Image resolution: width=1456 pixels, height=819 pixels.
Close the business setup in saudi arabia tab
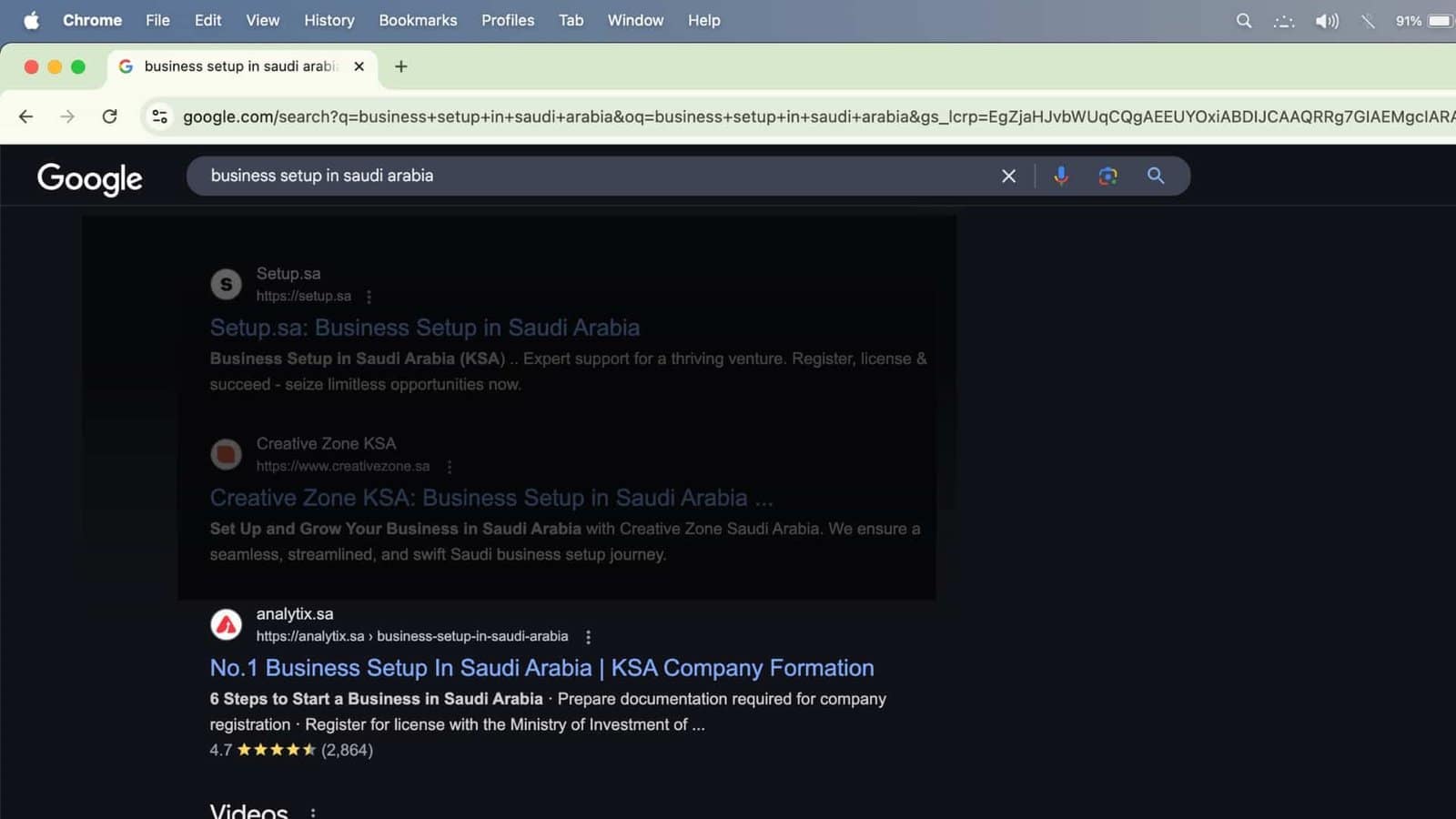click(359, 66)
